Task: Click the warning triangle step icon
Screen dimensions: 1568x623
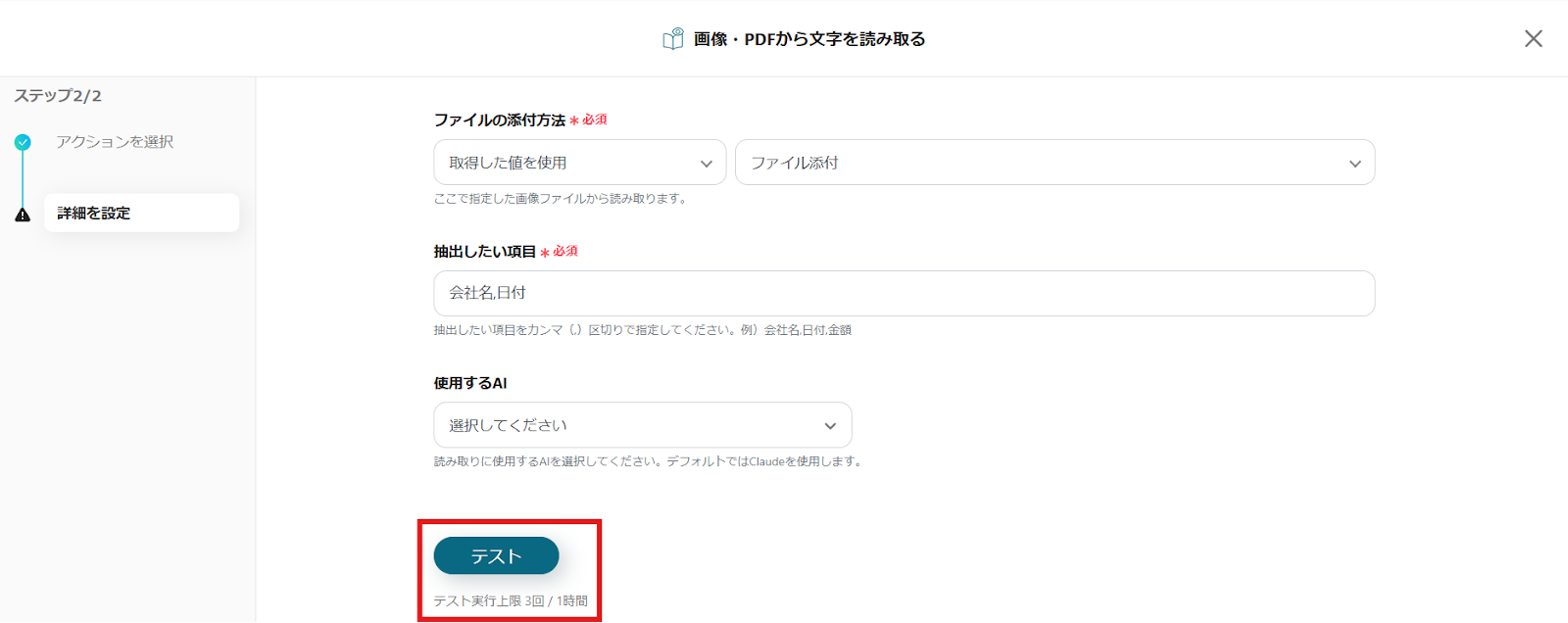Action: pos(23,215)
